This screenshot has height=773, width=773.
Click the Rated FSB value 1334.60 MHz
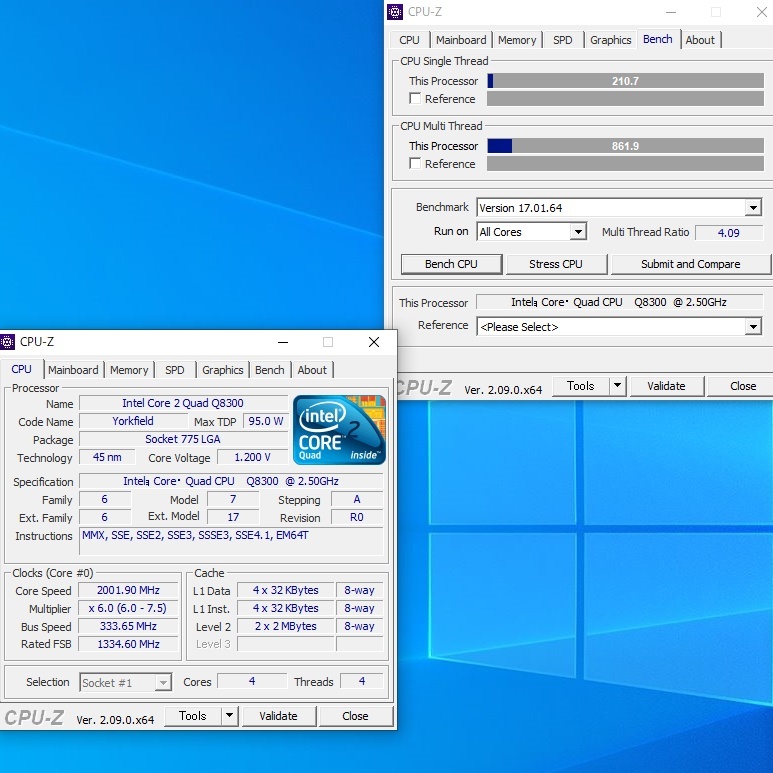[128, 644]
